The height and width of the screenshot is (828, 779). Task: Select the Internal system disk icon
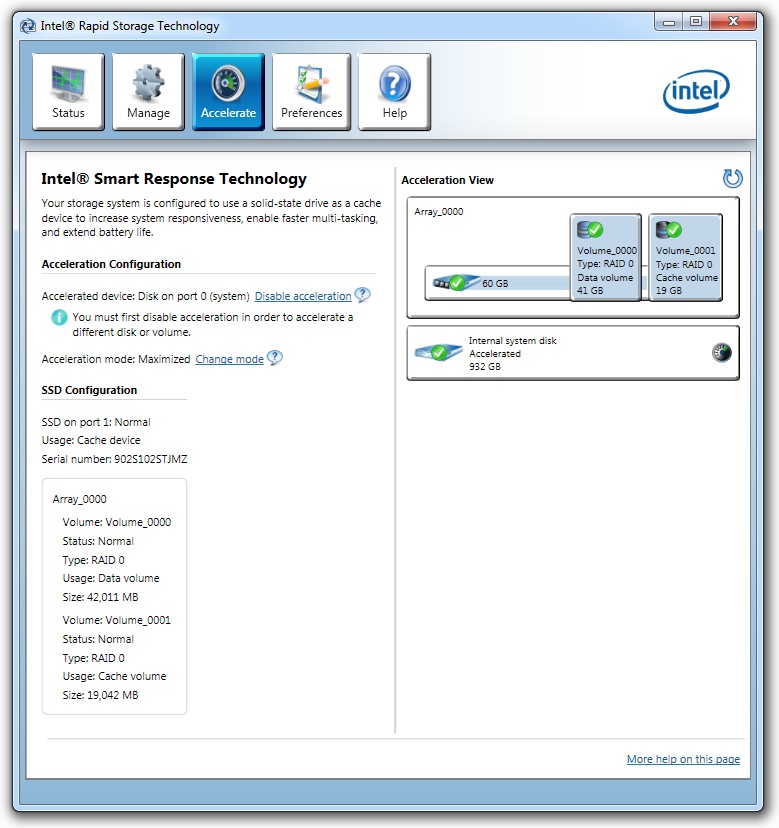(437, 353)
